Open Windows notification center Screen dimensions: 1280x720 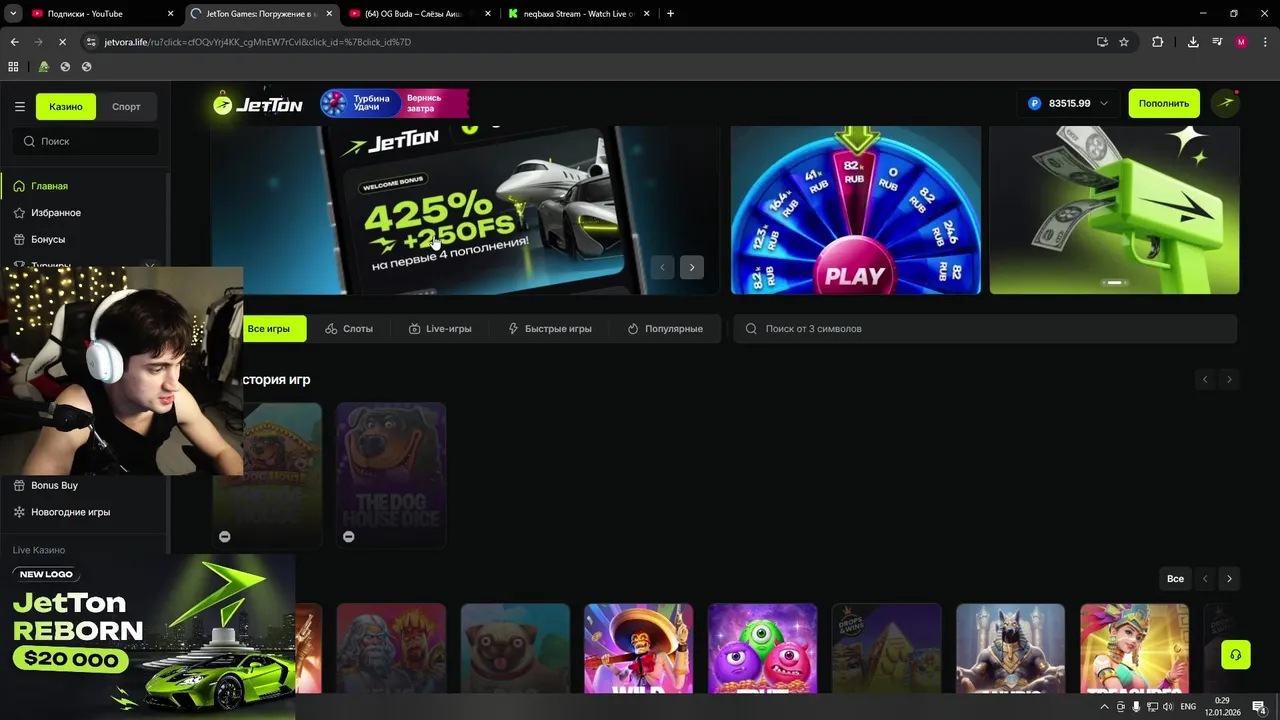(1260, 707)
